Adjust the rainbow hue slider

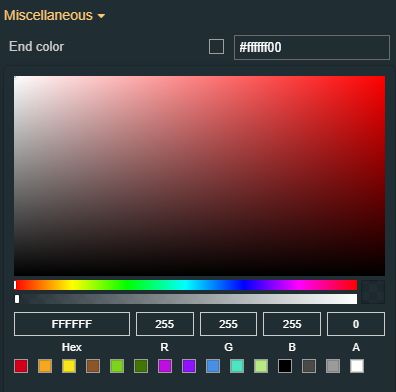tap(186, 285)
